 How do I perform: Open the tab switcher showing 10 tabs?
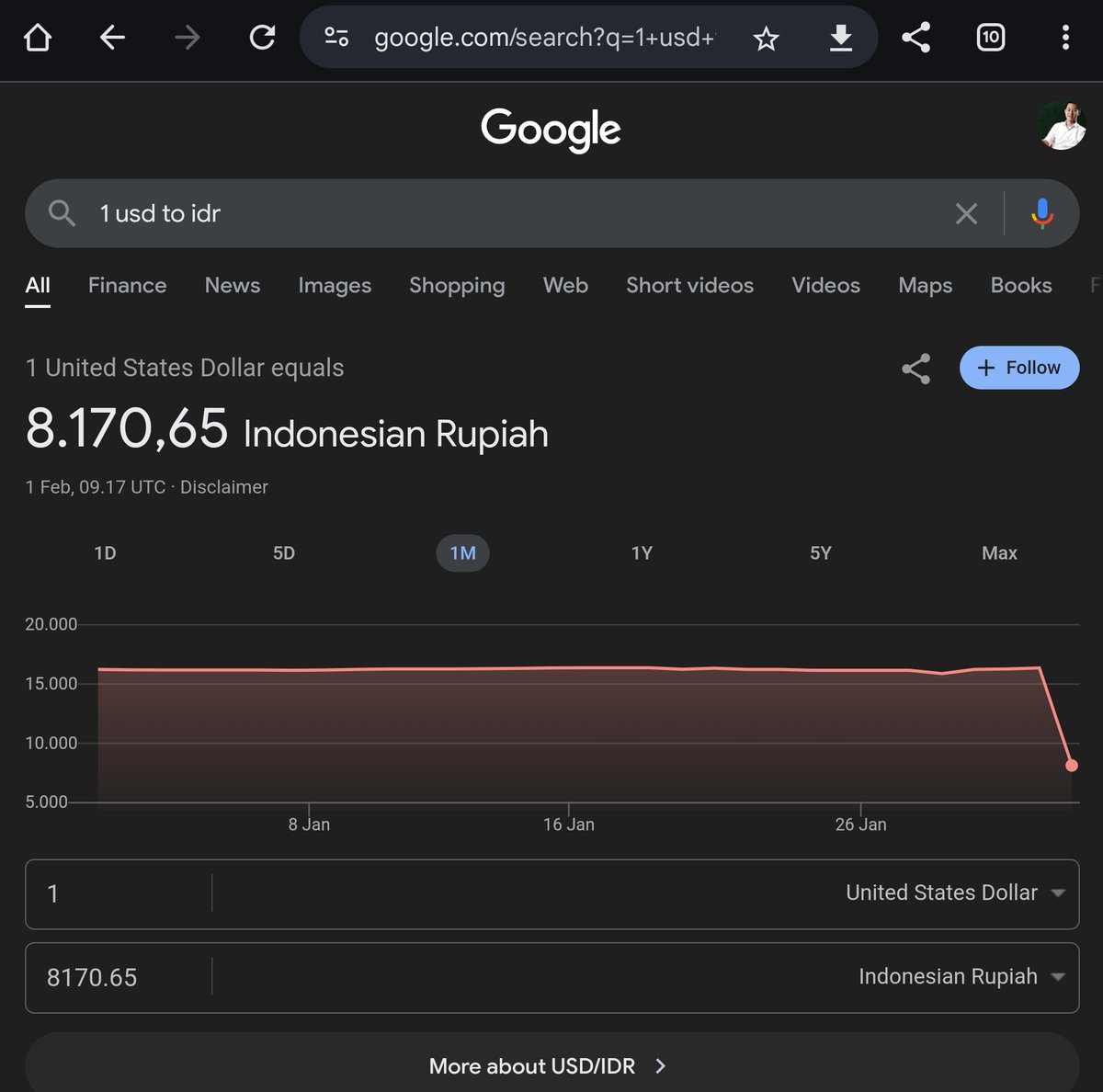click(990, 38)
